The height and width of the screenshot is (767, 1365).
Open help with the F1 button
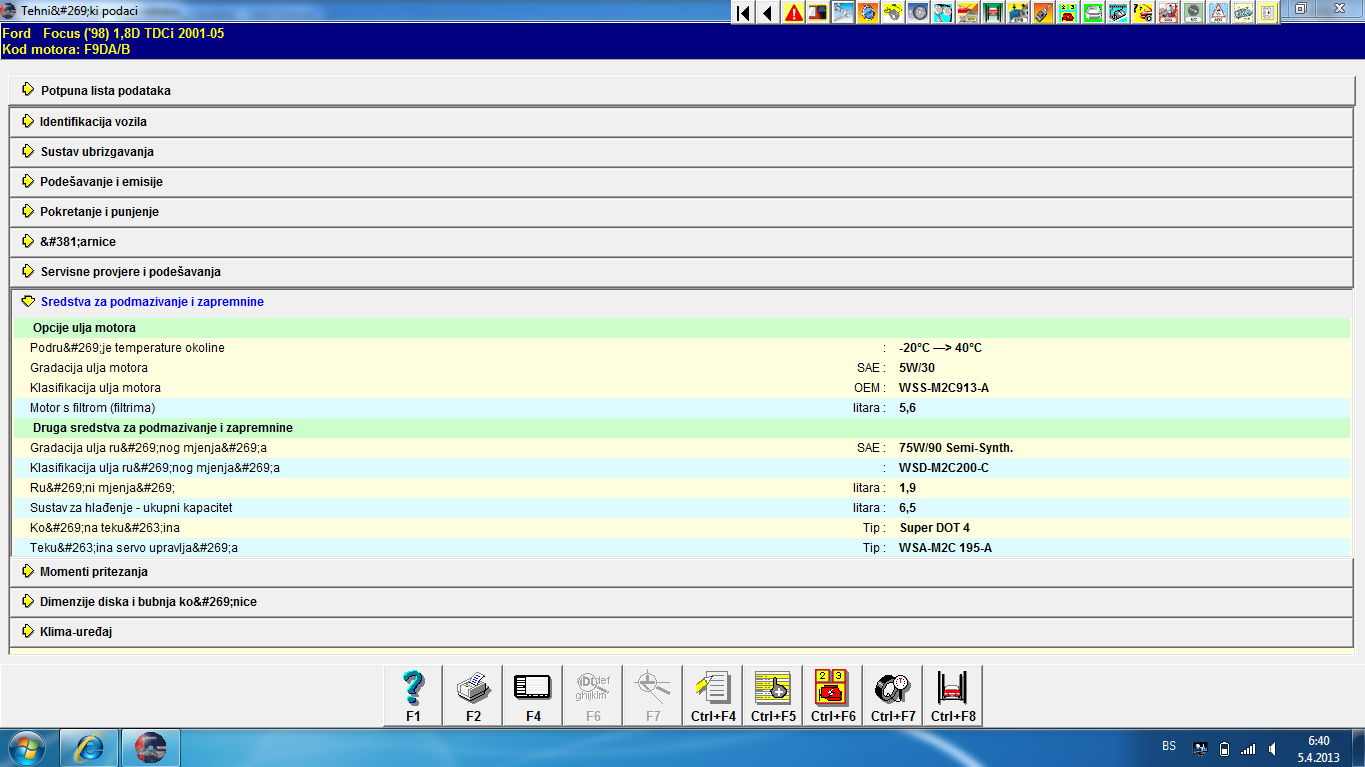[x=413, y=696]
